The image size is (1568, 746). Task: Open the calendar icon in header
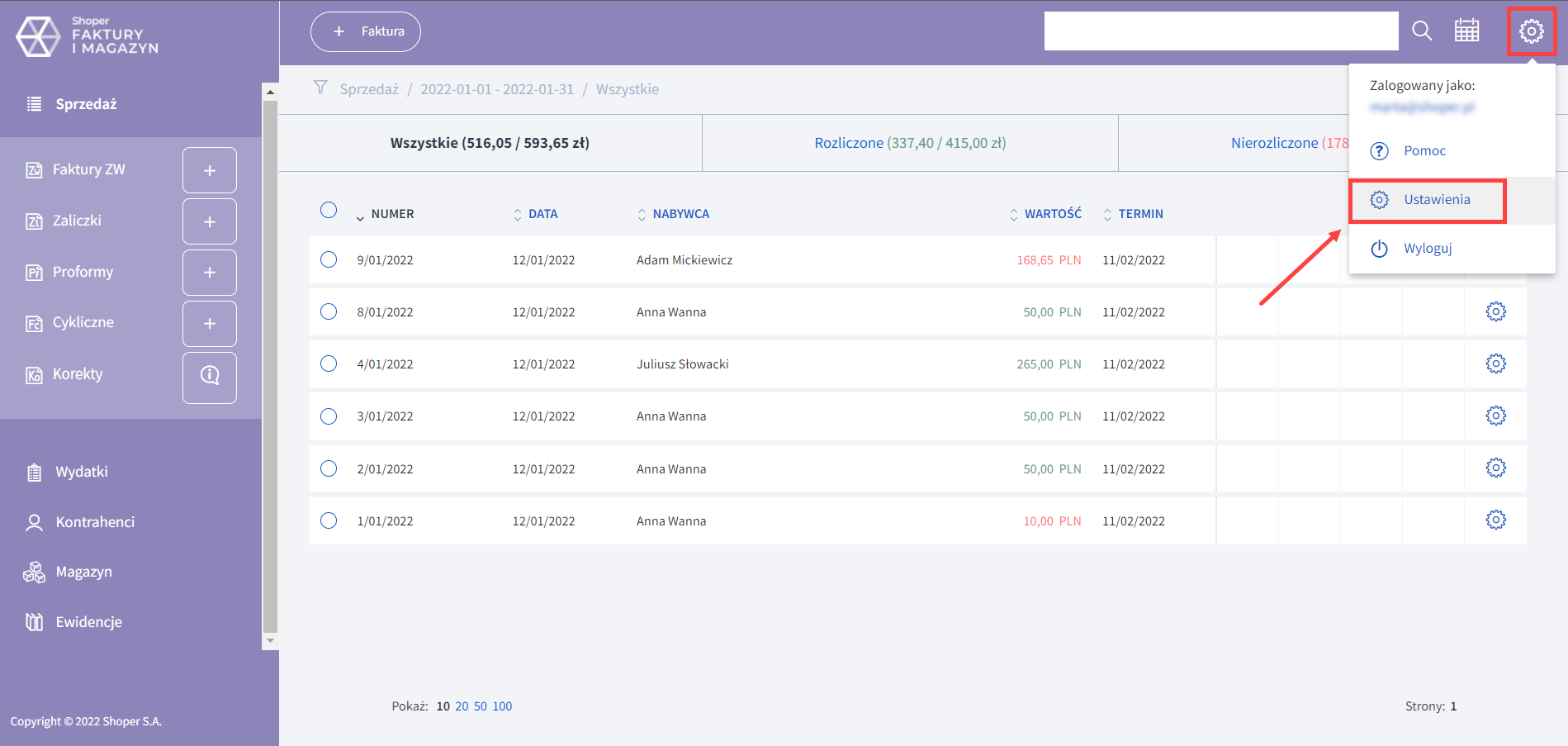(x=1466, y=31)
